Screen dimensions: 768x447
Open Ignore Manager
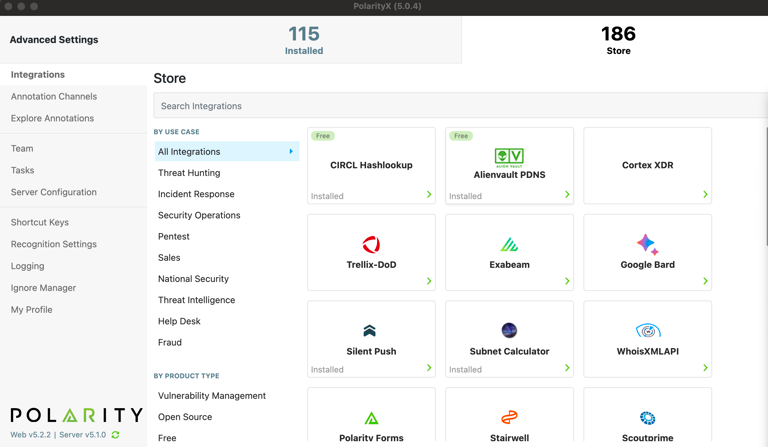pyautogui.click(x=43, y=288)
